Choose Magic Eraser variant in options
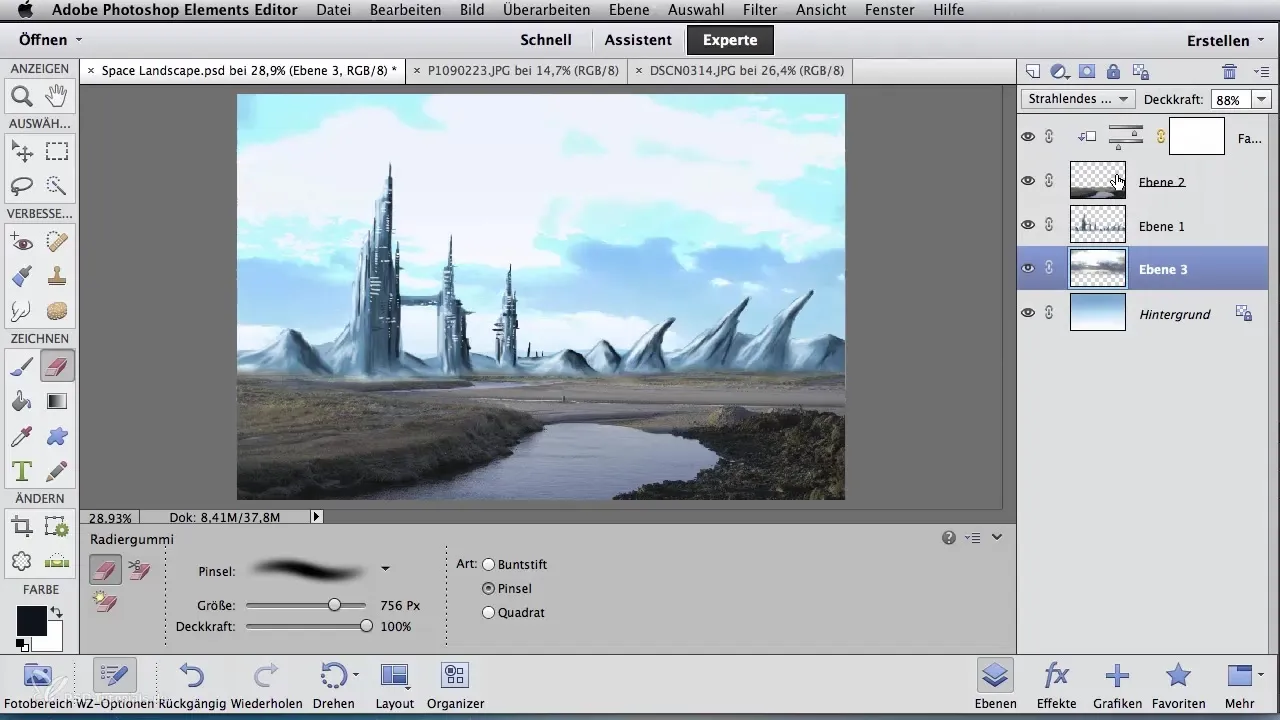Viewport: 1280px width, 720px height. tap(105, 601)
